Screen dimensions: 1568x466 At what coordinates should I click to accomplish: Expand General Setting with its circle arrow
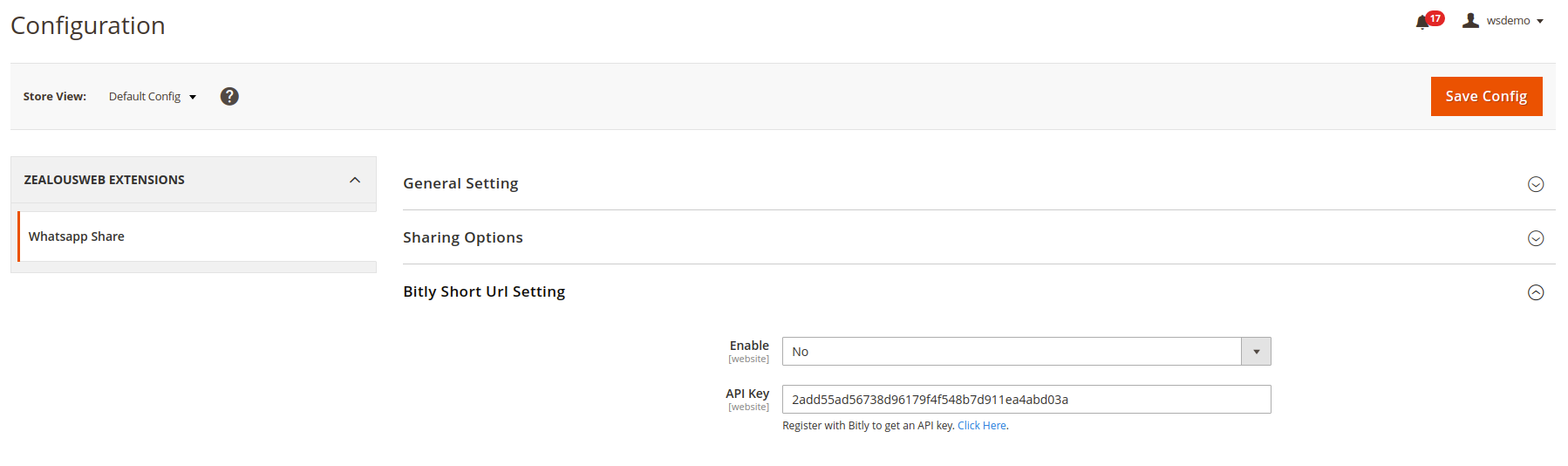point(1536,184)
